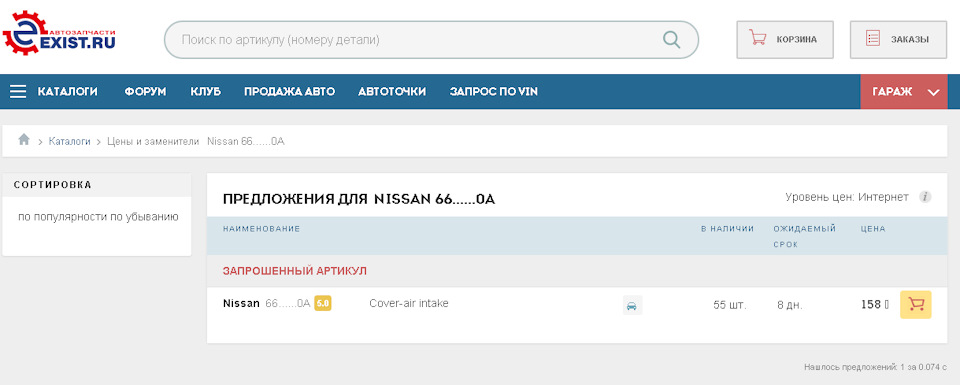The image size is (960, 385).
Task: Go to Форум in navigation bar
Action: [146, 92]
